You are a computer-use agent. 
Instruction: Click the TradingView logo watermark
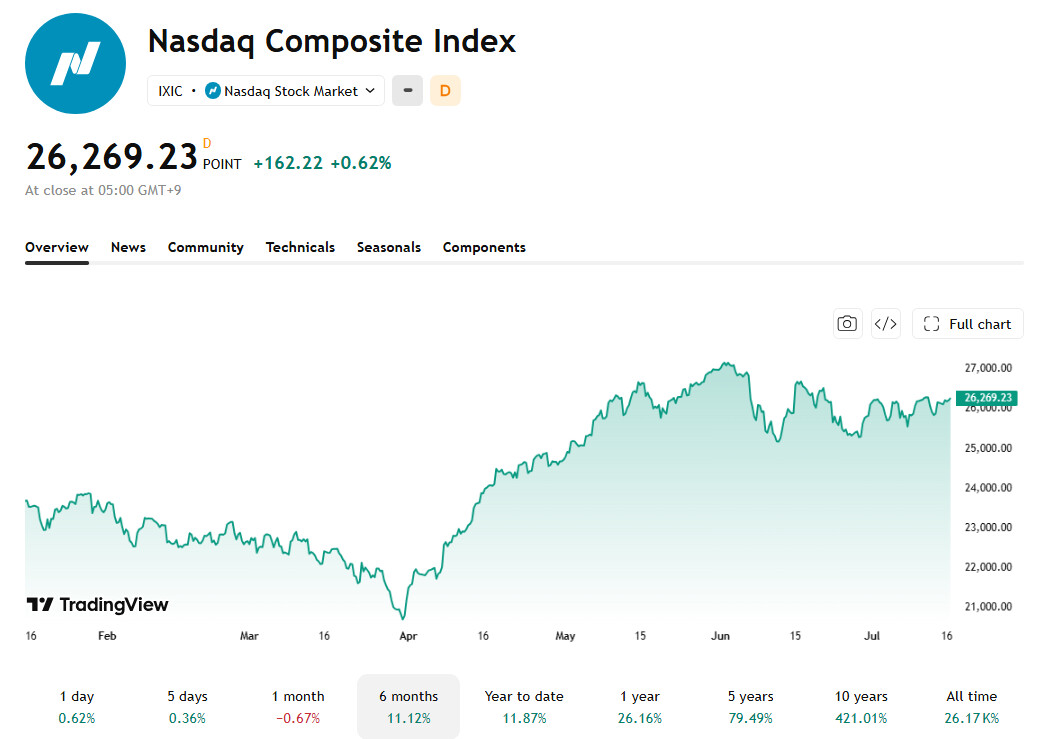[98, 604]
